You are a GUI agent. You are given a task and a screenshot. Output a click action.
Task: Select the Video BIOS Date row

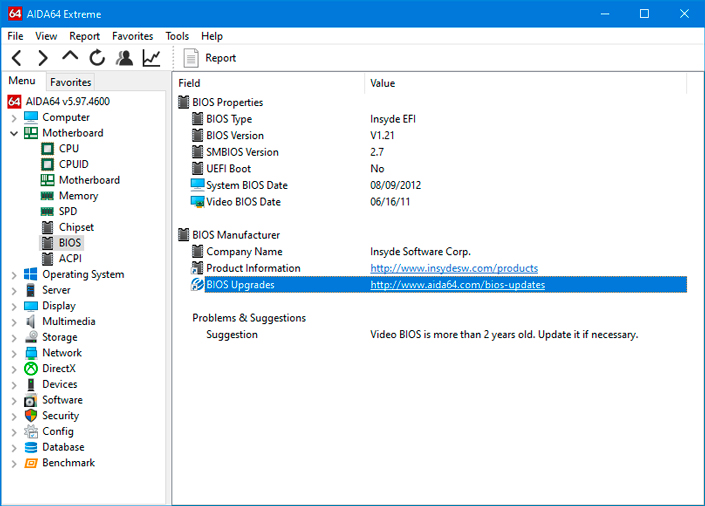pos(438,202)
